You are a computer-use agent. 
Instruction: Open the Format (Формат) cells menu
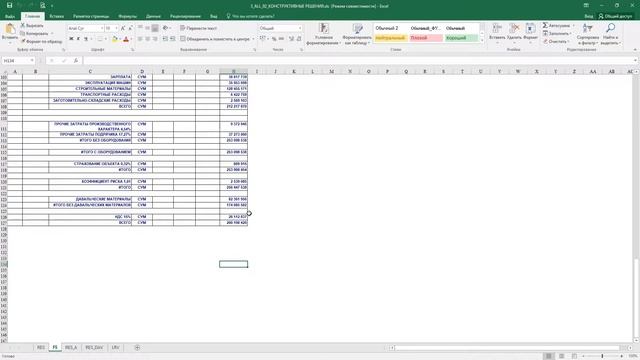click(530, 32)
